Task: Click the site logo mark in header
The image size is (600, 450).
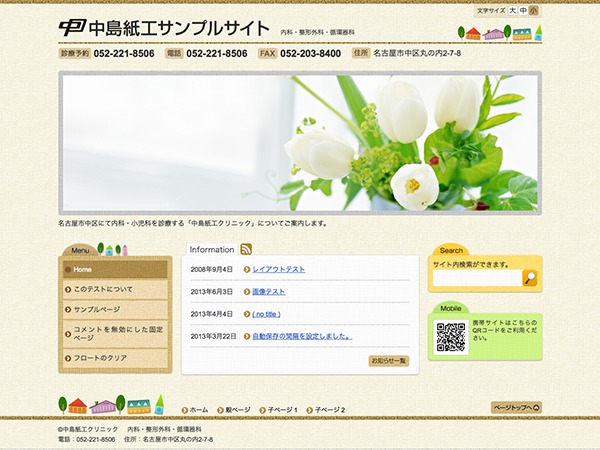Action: [72, 28]
